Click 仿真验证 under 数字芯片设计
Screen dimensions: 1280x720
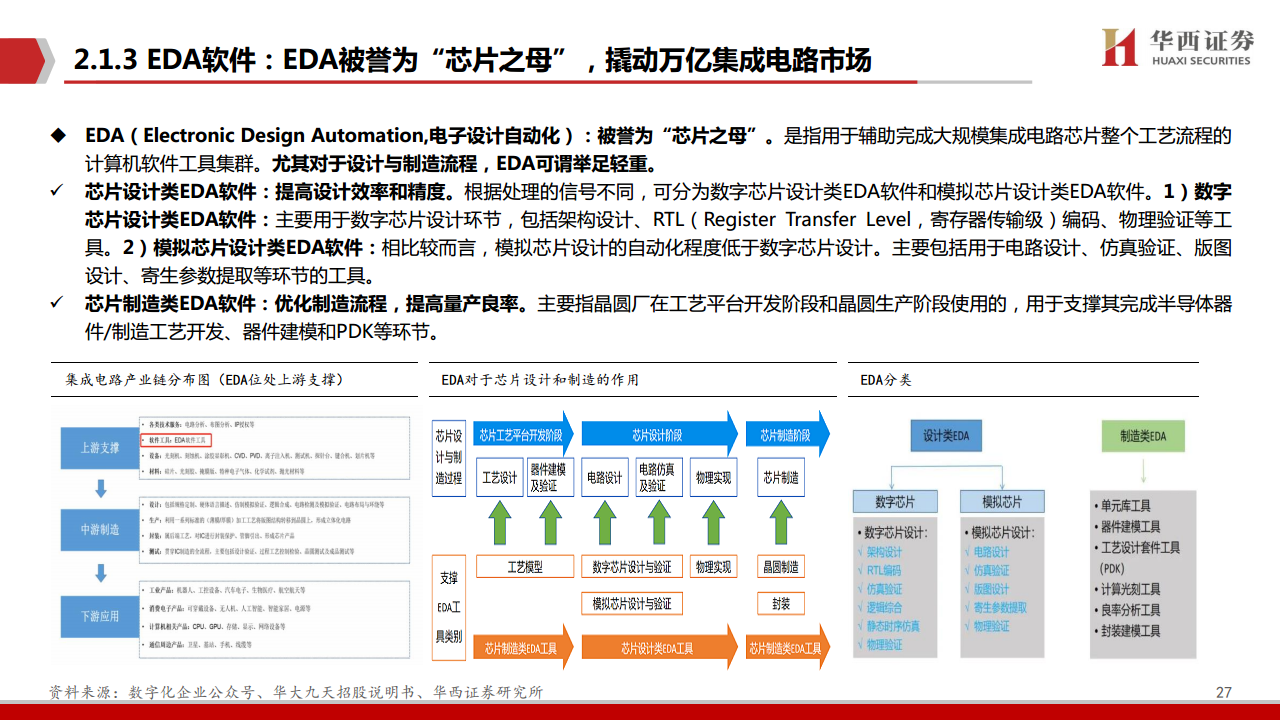(x=880, y=589)
